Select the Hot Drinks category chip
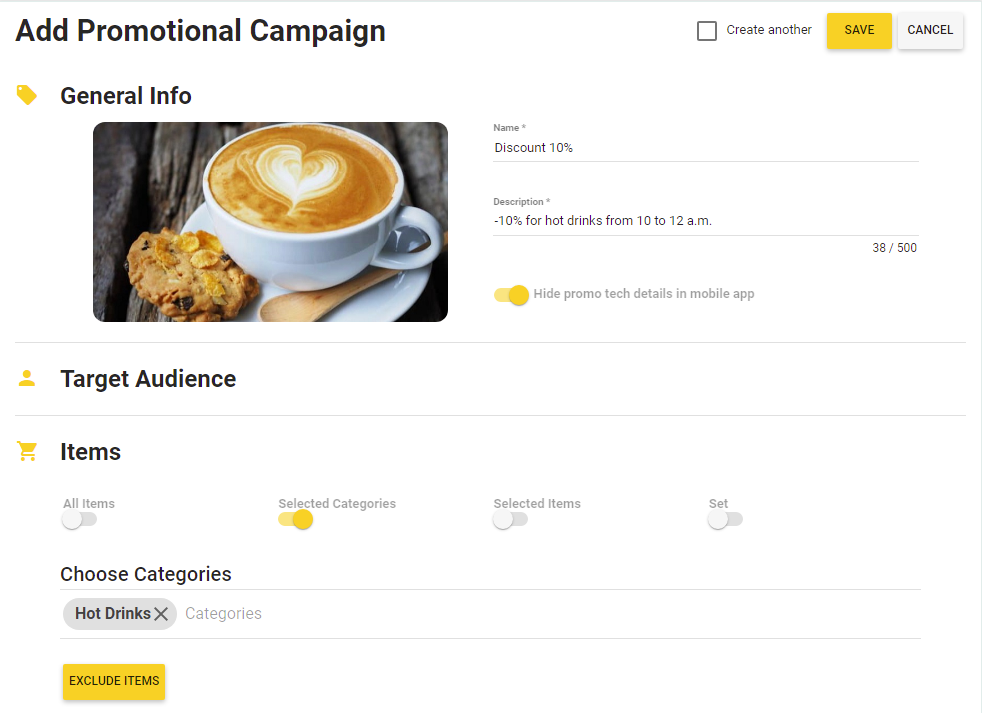The image size is (982, 713). click(110, 613)
